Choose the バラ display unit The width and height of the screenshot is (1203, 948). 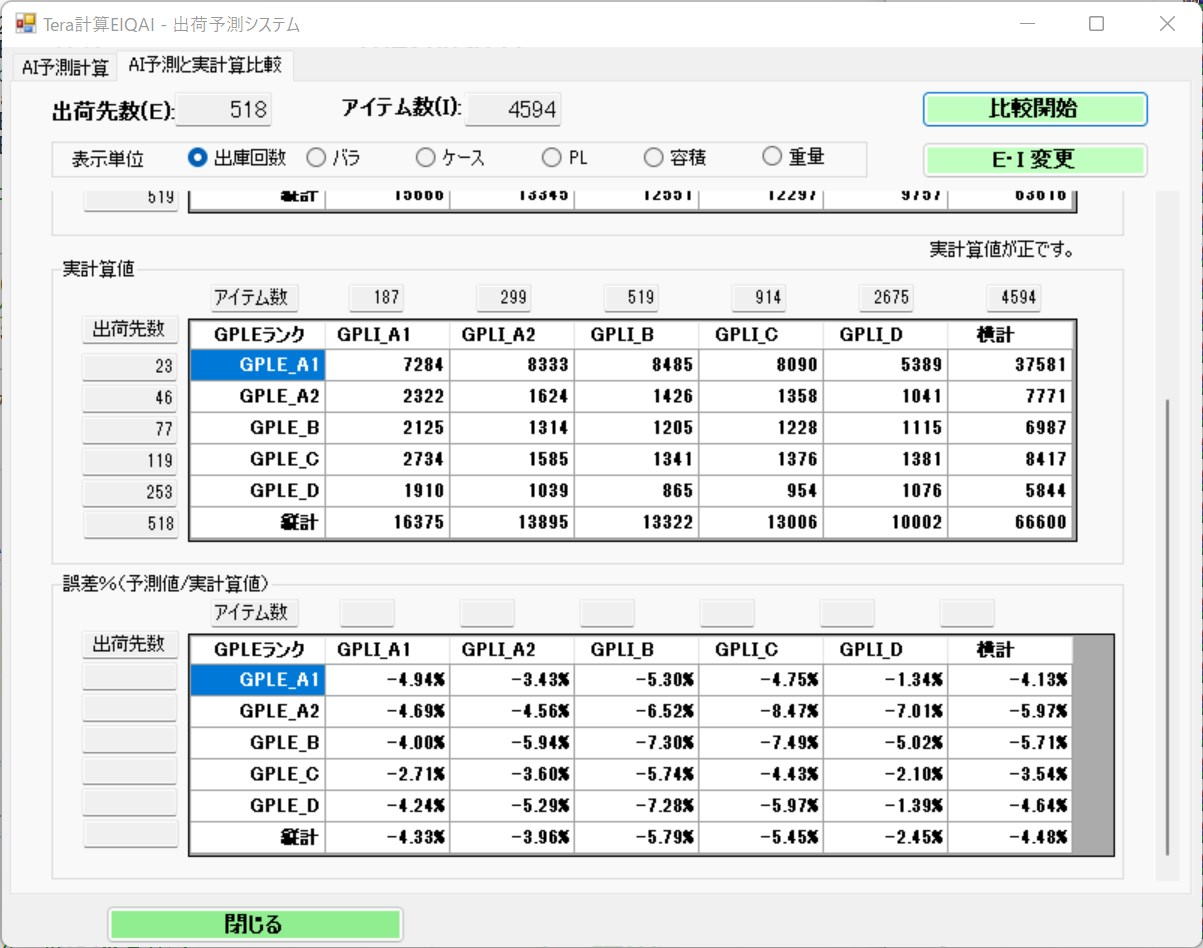334,157
